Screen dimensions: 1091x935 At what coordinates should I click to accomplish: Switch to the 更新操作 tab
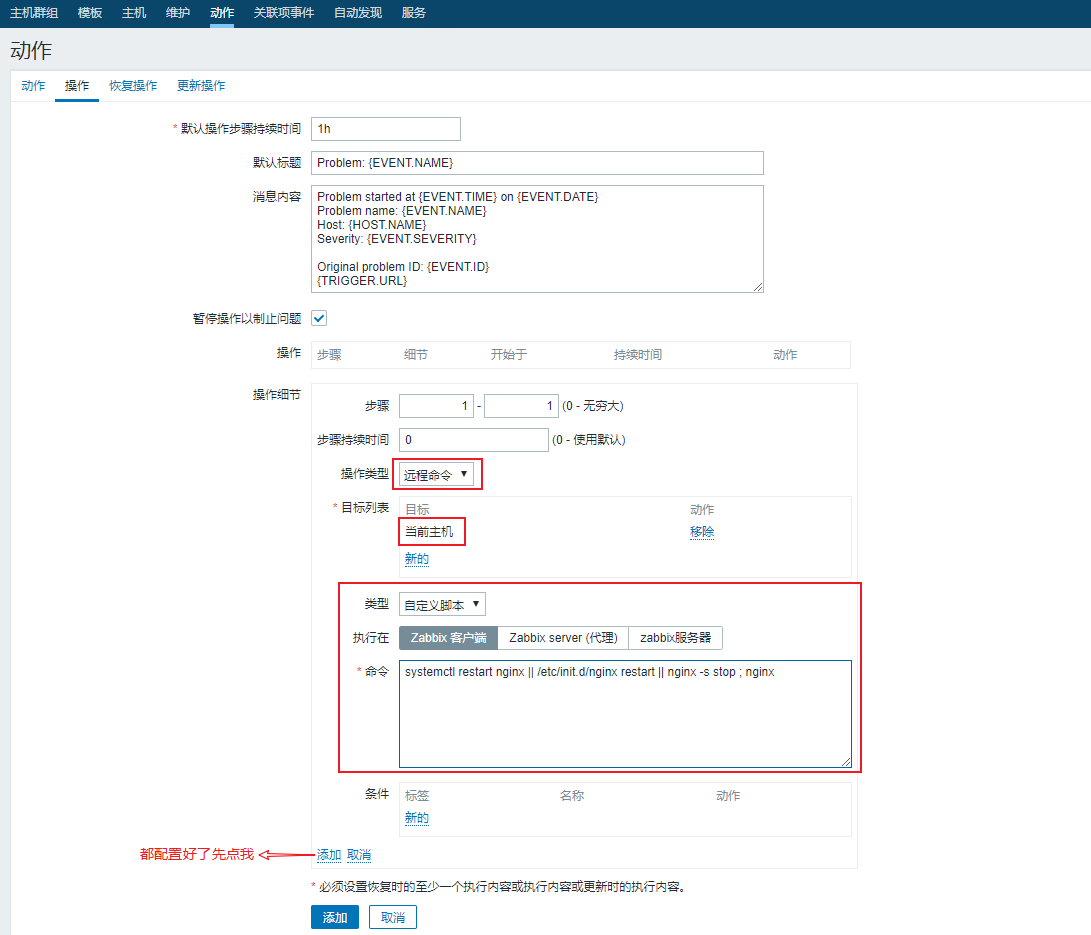[201, 86]
